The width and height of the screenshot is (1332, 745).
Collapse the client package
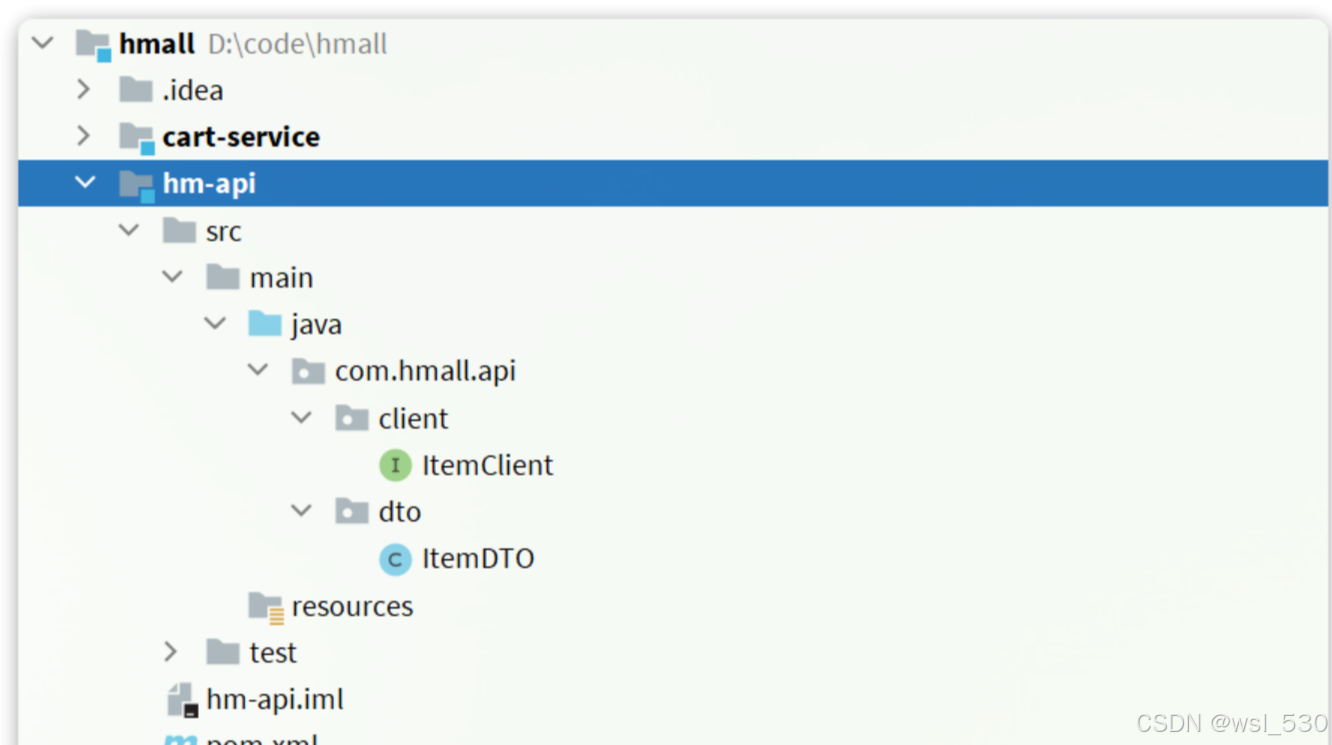coord(301,418)
